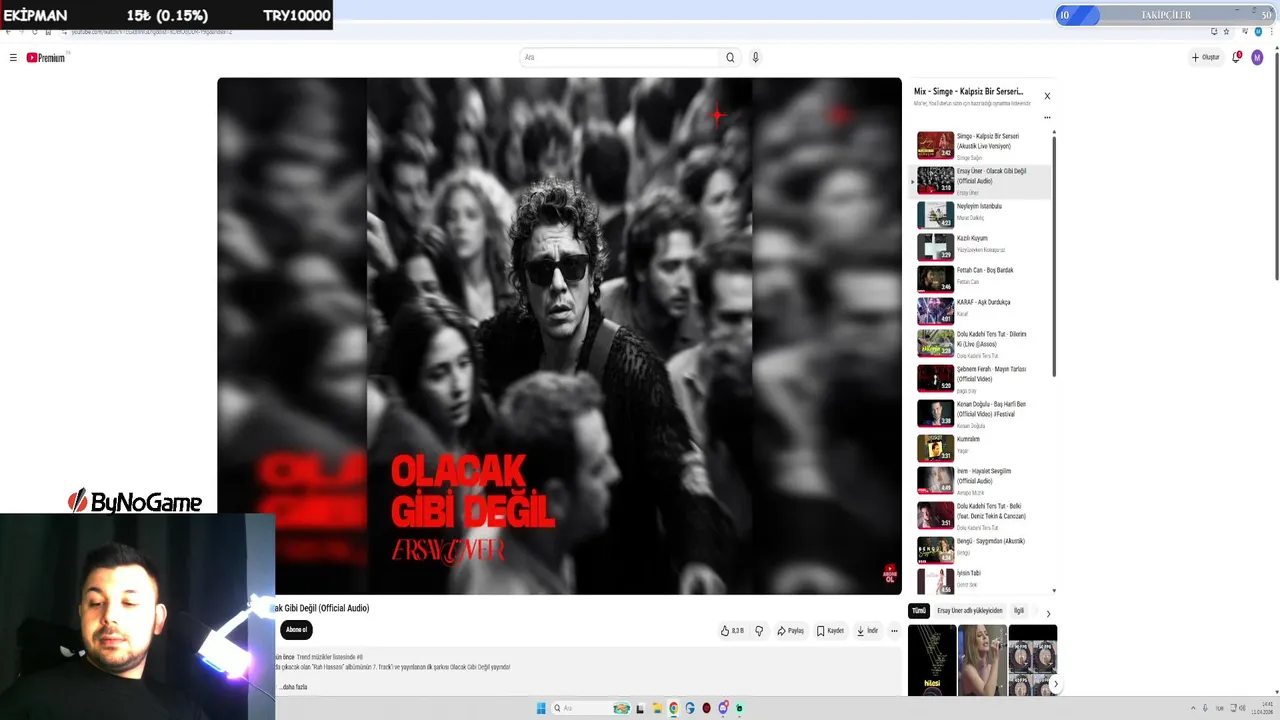
Task: Like the video with thumbs-up button
Action: pos(732,631)
